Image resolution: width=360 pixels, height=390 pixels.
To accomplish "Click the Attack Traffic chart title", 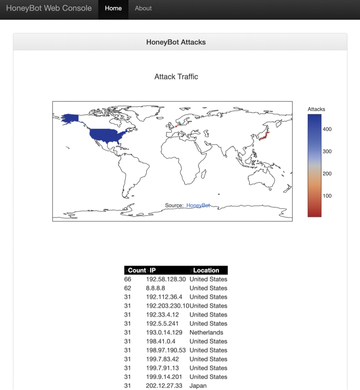I will [x=176, y=77].
